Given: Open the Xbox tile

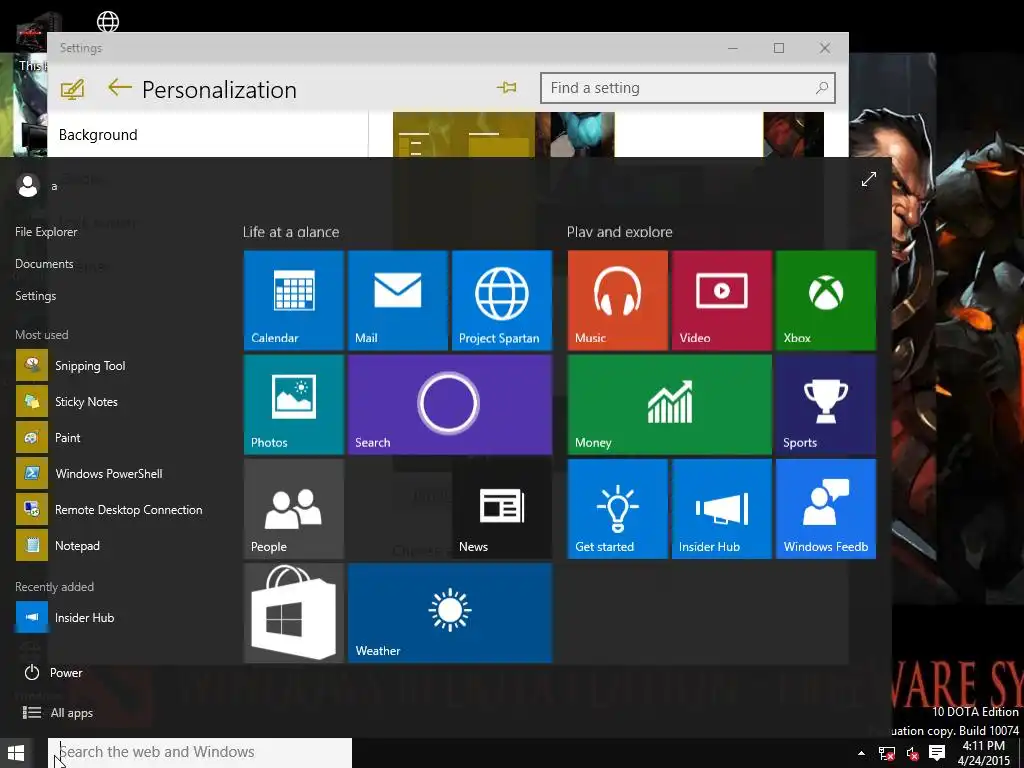Looking at the screenshot, I should (826, 300).
